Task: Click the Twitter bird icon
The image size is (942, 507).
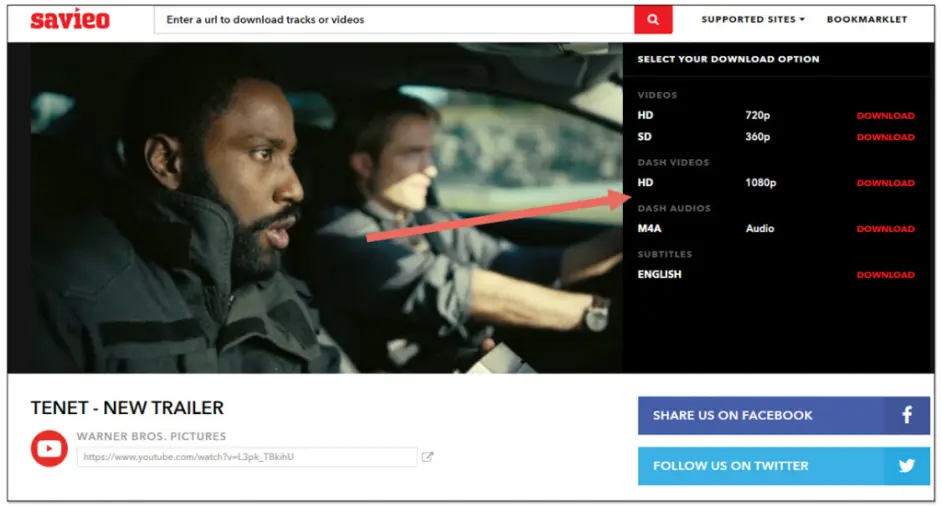Action: tap(907, 466)
